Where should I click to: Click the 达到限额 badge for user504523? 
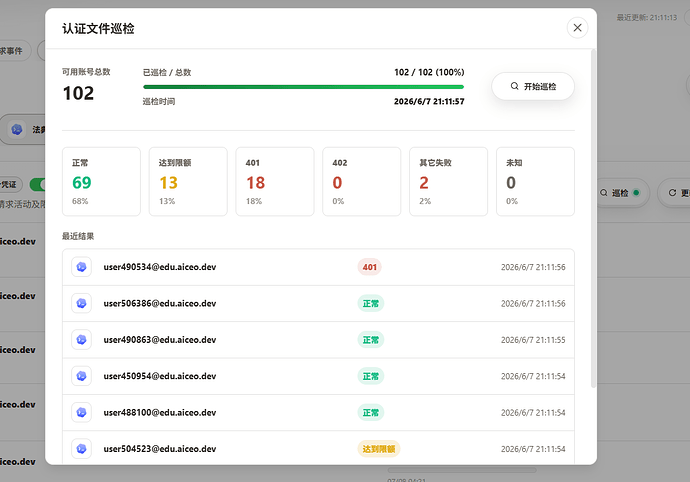tap(379, 449)
